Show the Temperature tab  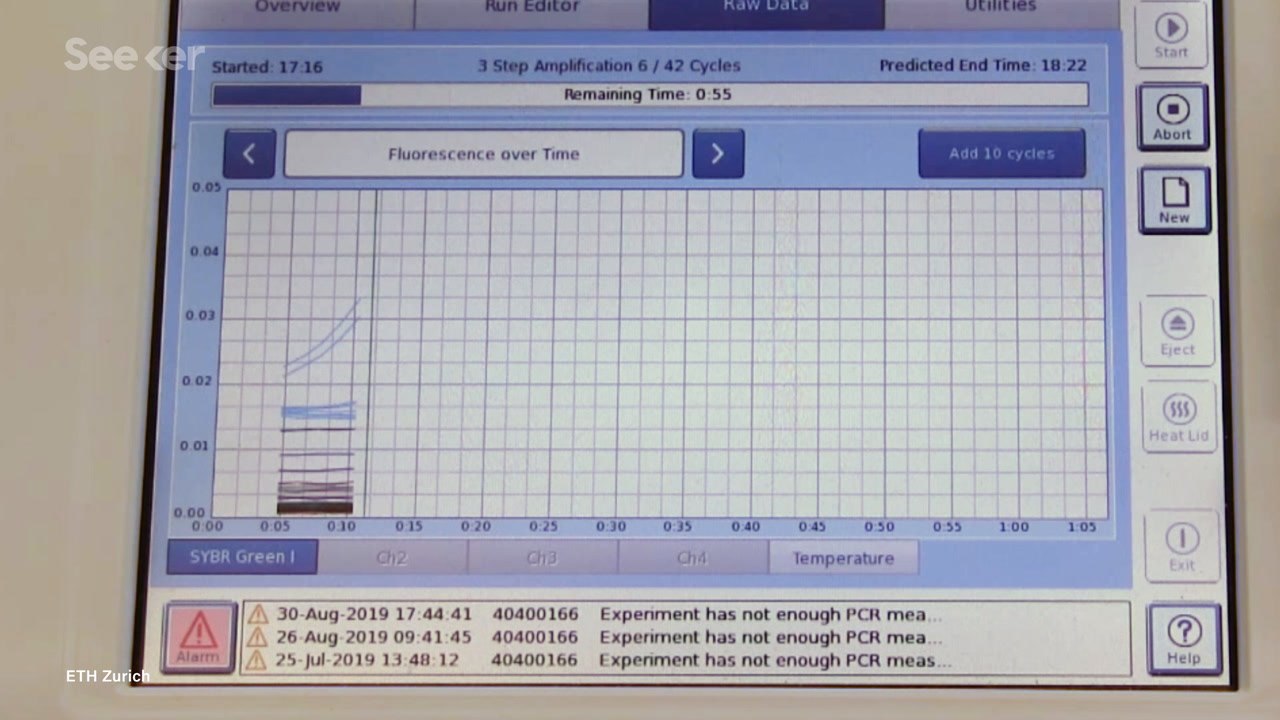[x=843, y=558]
